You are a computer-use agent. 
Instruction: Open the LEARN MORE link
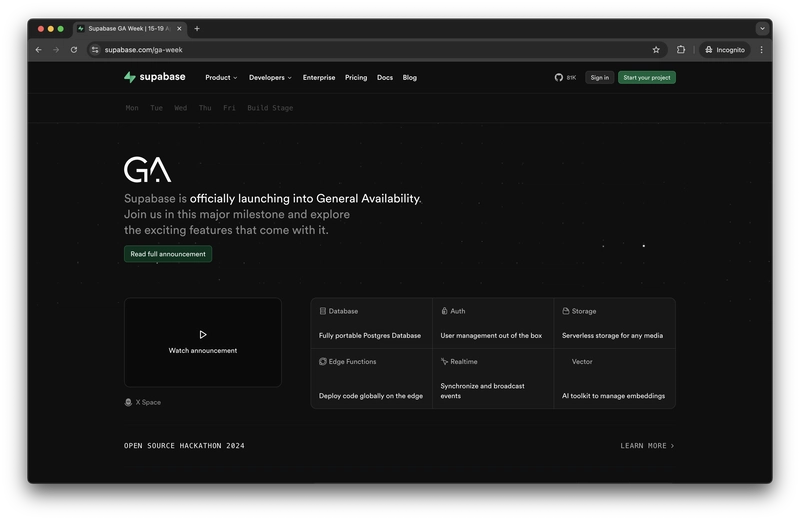[x=647, y=445]
